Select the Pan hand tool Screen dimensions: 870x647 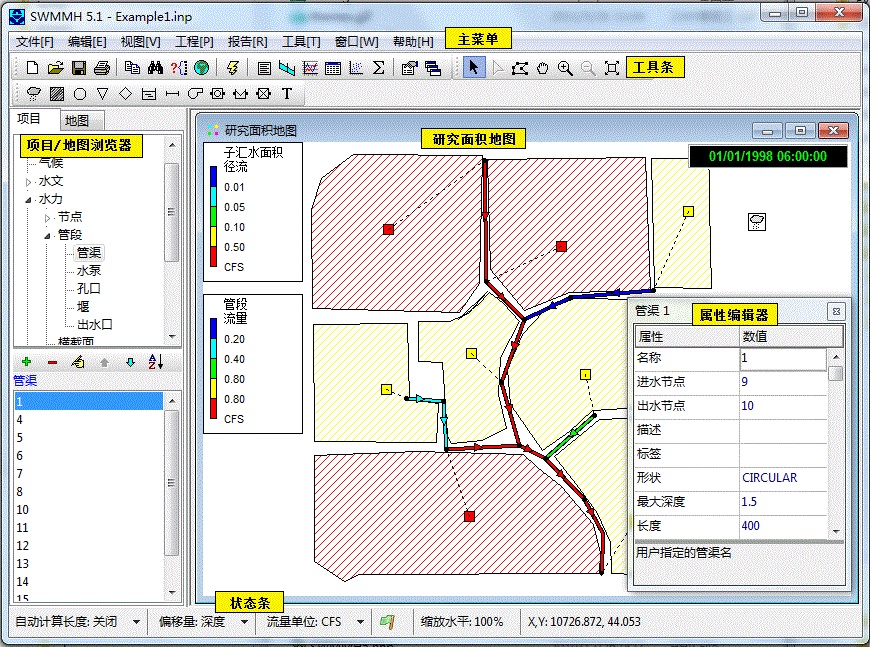click(x=543, y=68)
